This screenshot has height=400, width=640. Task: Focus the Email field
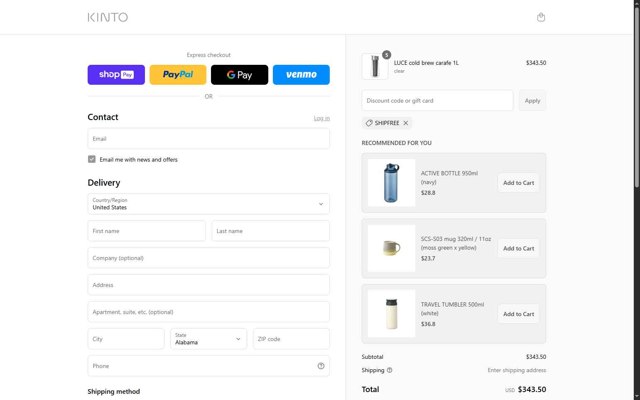[209, 139]
